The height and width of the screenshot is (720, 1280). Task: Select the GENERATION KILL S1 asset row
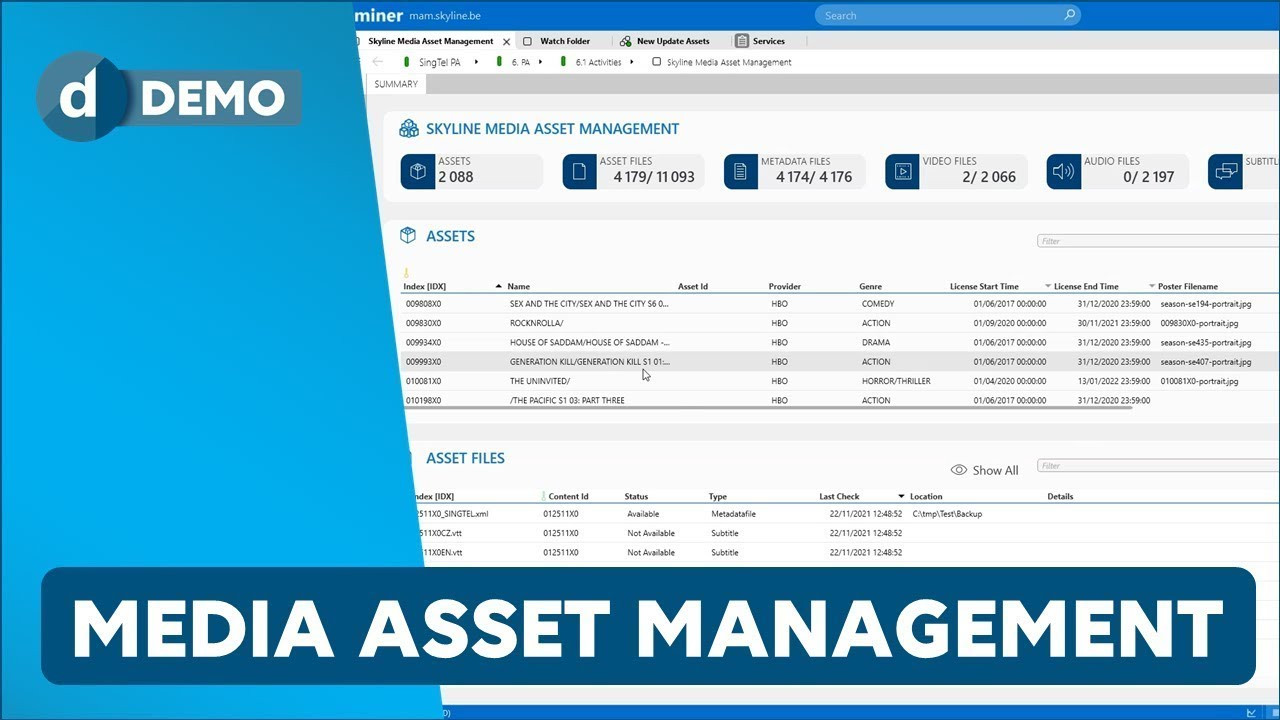840,362
